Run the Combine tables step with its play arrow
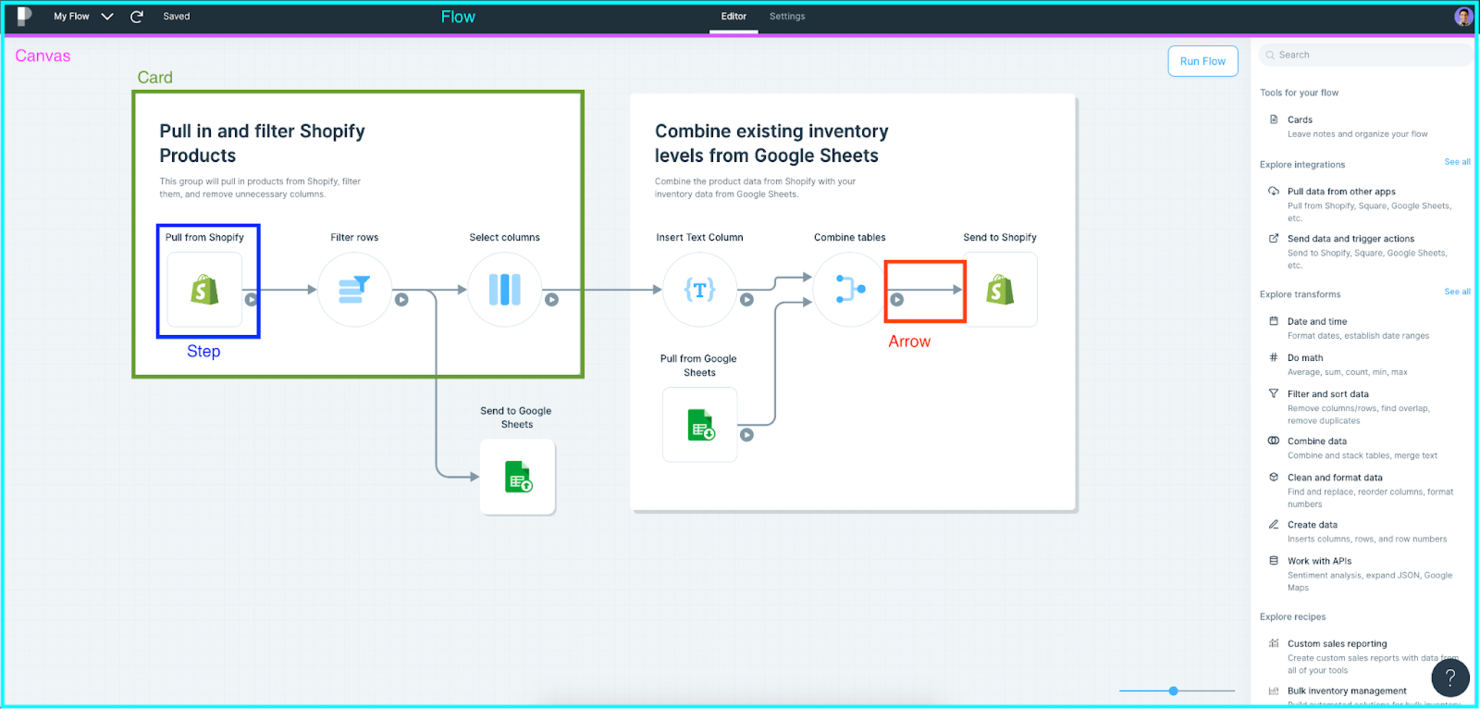 pyautogui.click(x=898, y=299)
